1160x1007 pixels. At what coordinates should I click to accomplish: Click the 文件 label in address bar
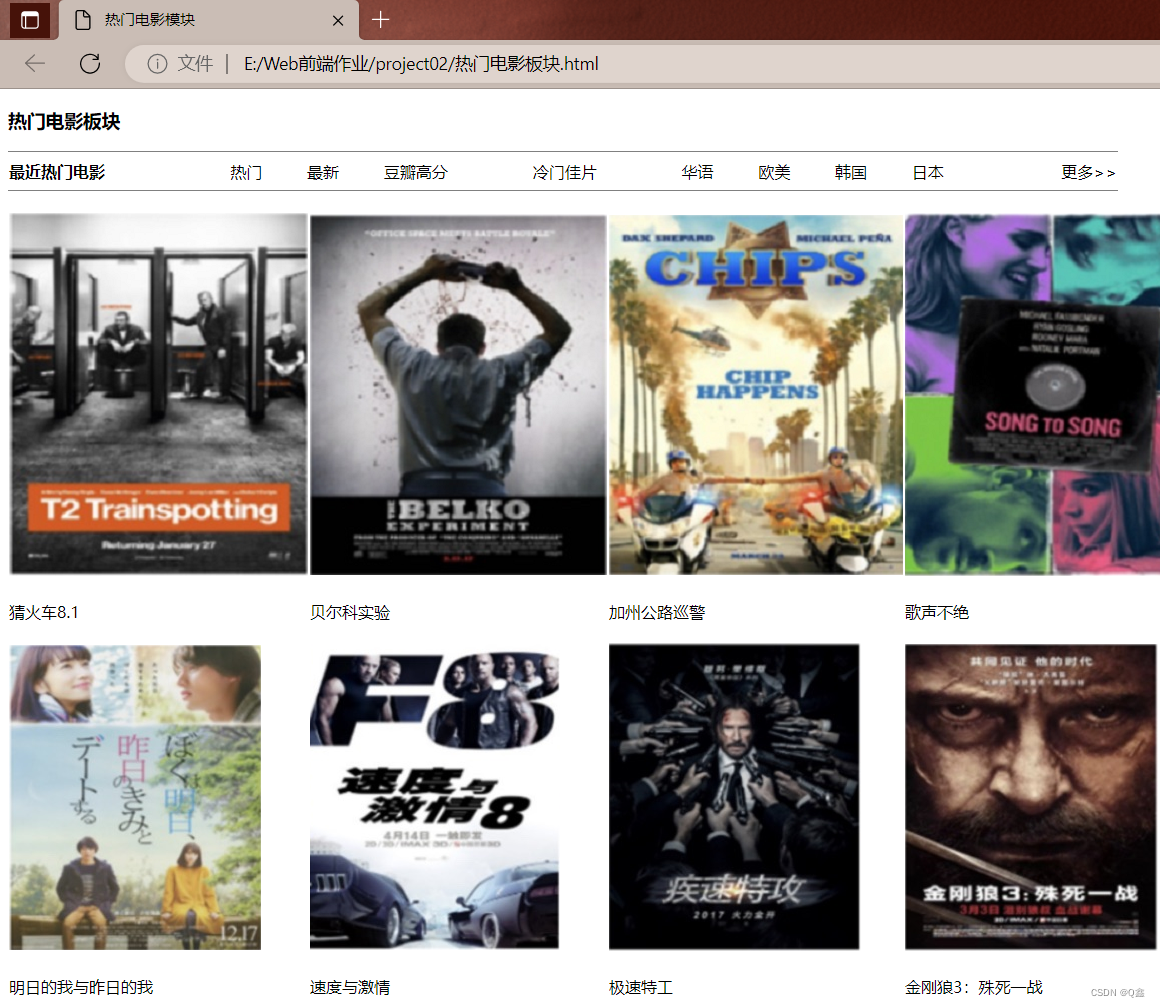pyautogui.click(x=195, y=64)
